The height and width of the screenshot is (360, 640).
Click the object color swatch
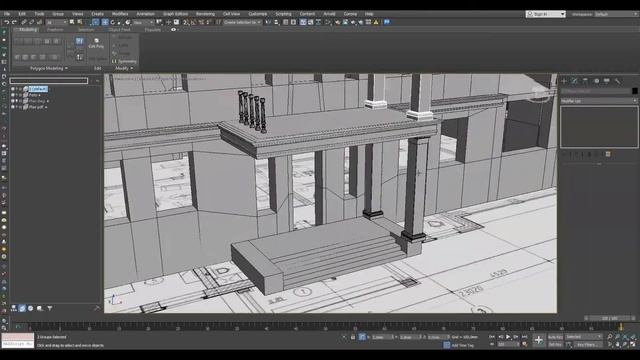pos(635,91)
